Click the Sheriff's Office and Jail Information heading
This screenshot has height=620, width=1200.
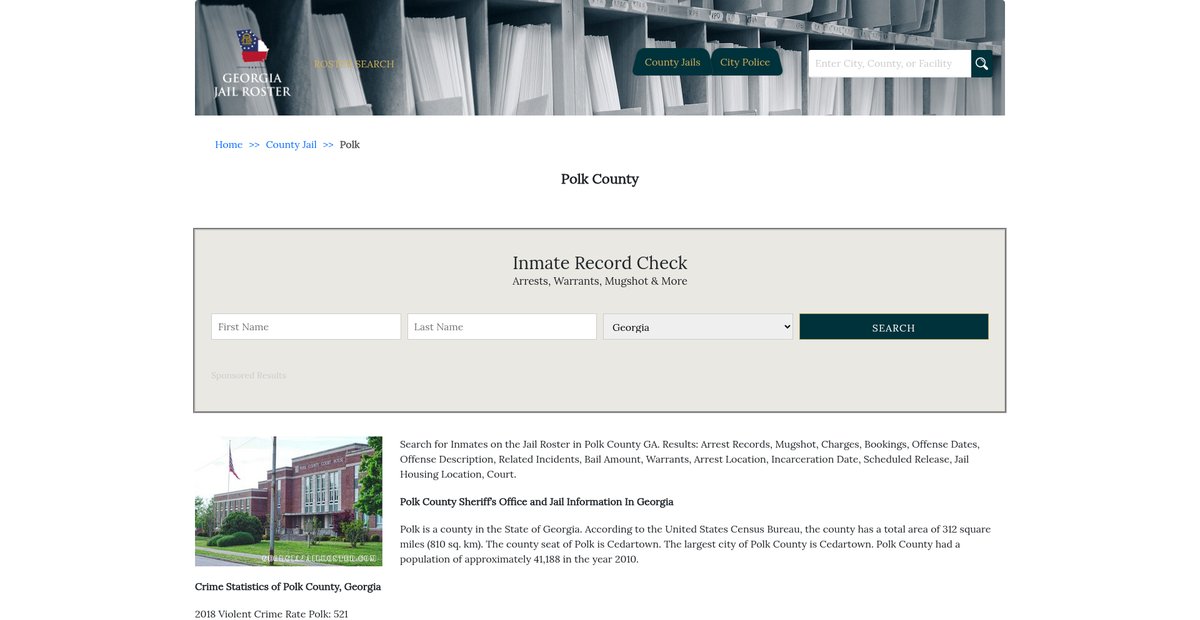point(536,502)
